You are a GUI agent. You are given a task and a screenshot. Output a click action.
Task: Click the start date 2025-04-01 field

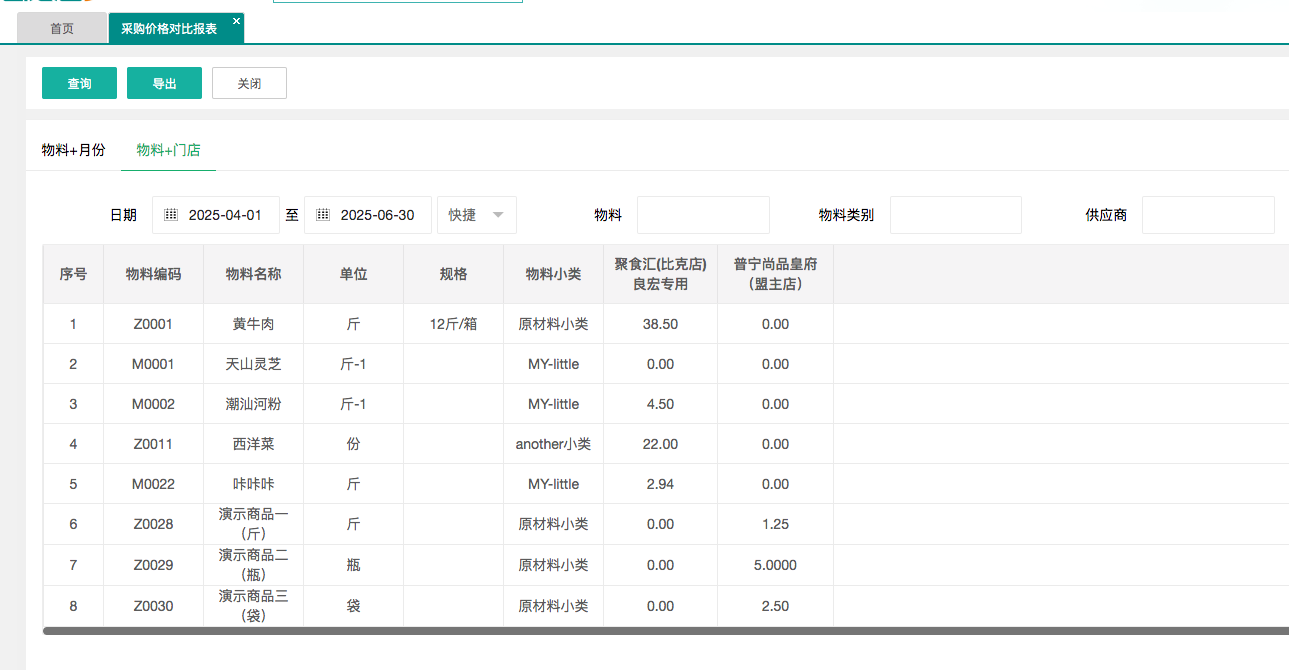coord(225,215)
